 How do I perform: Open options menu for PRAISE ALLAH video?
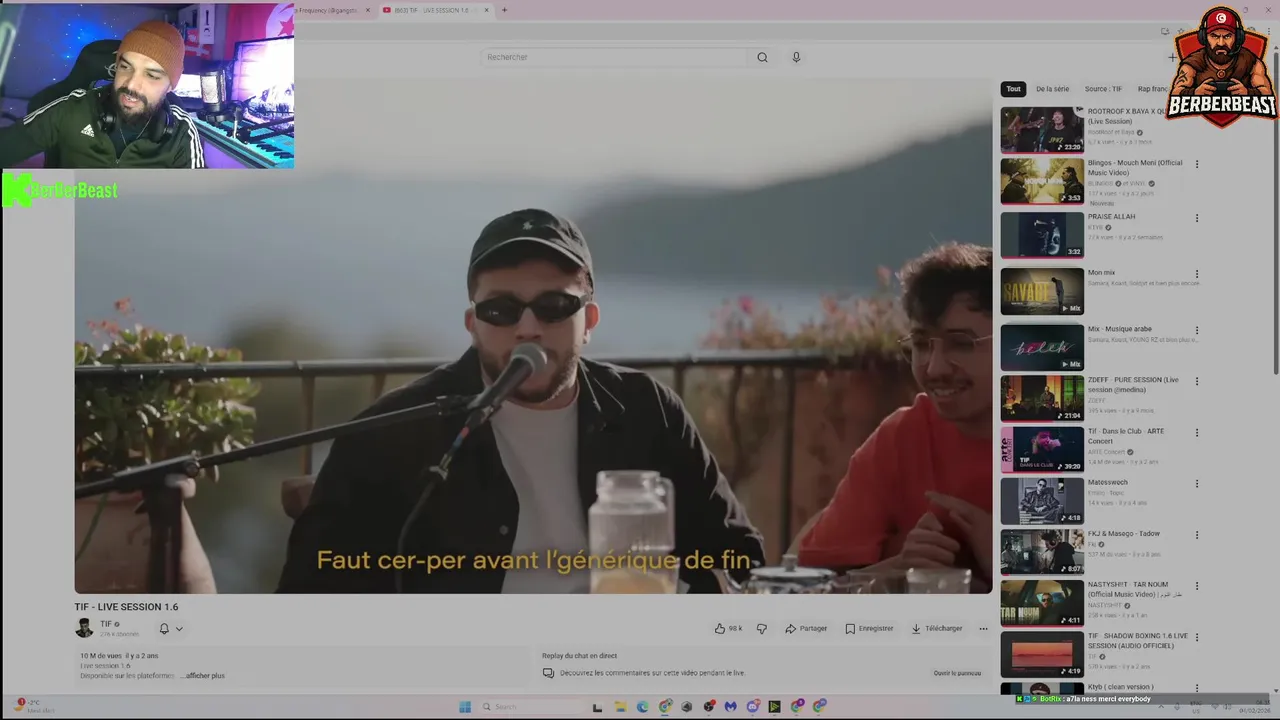(1196, 218)
